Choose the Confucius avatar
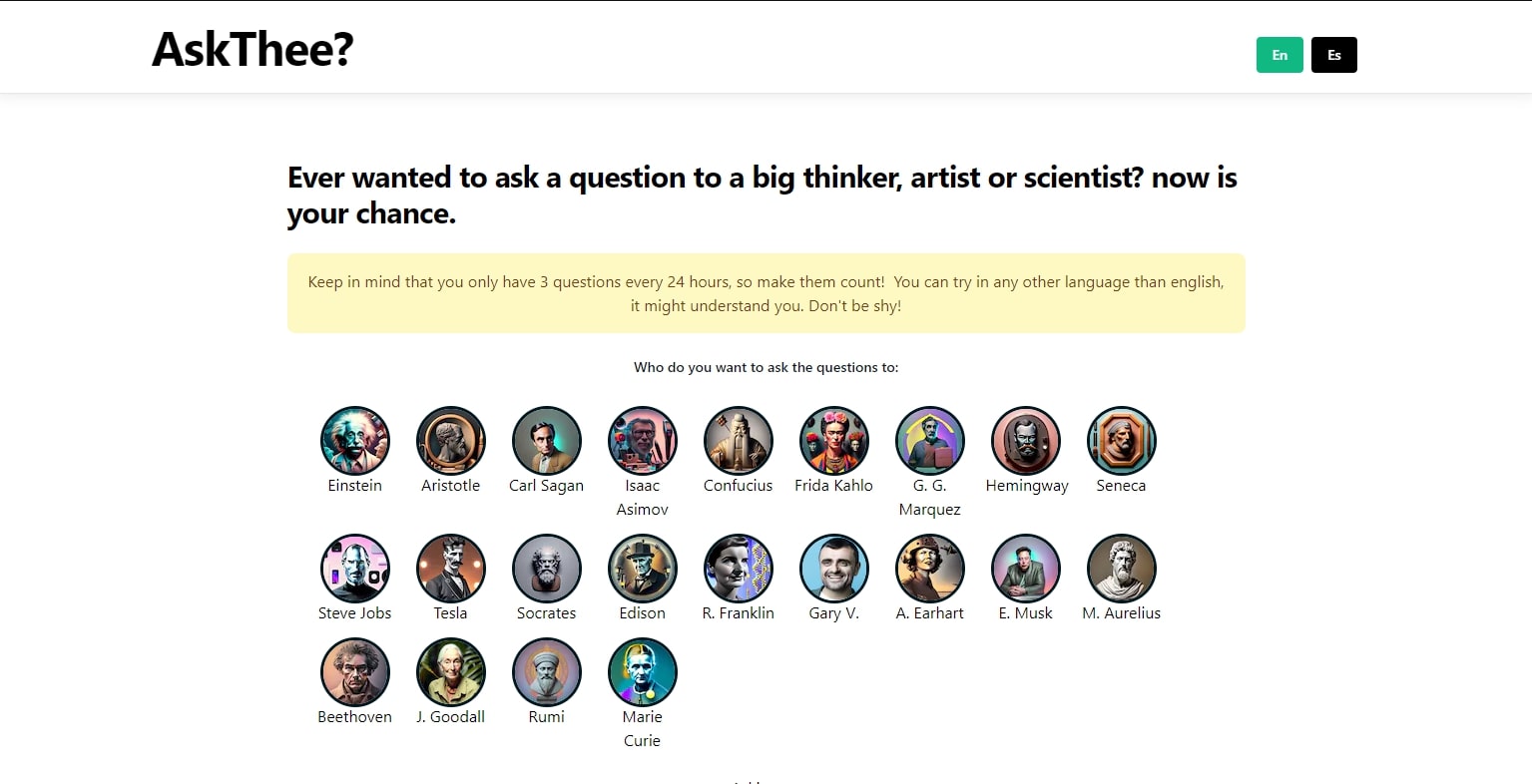 point(739,441)
